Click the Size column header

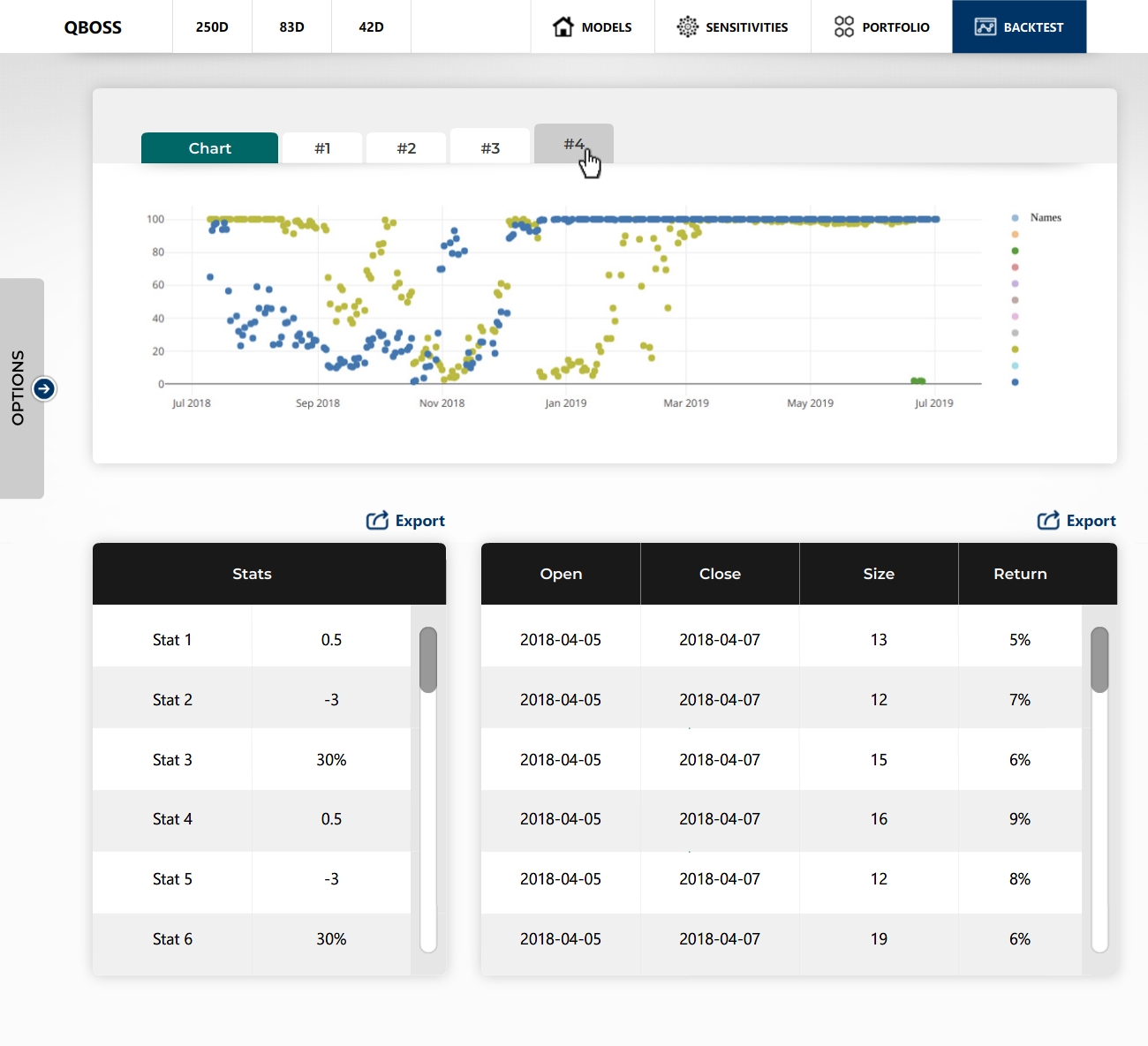pos(879,574)
